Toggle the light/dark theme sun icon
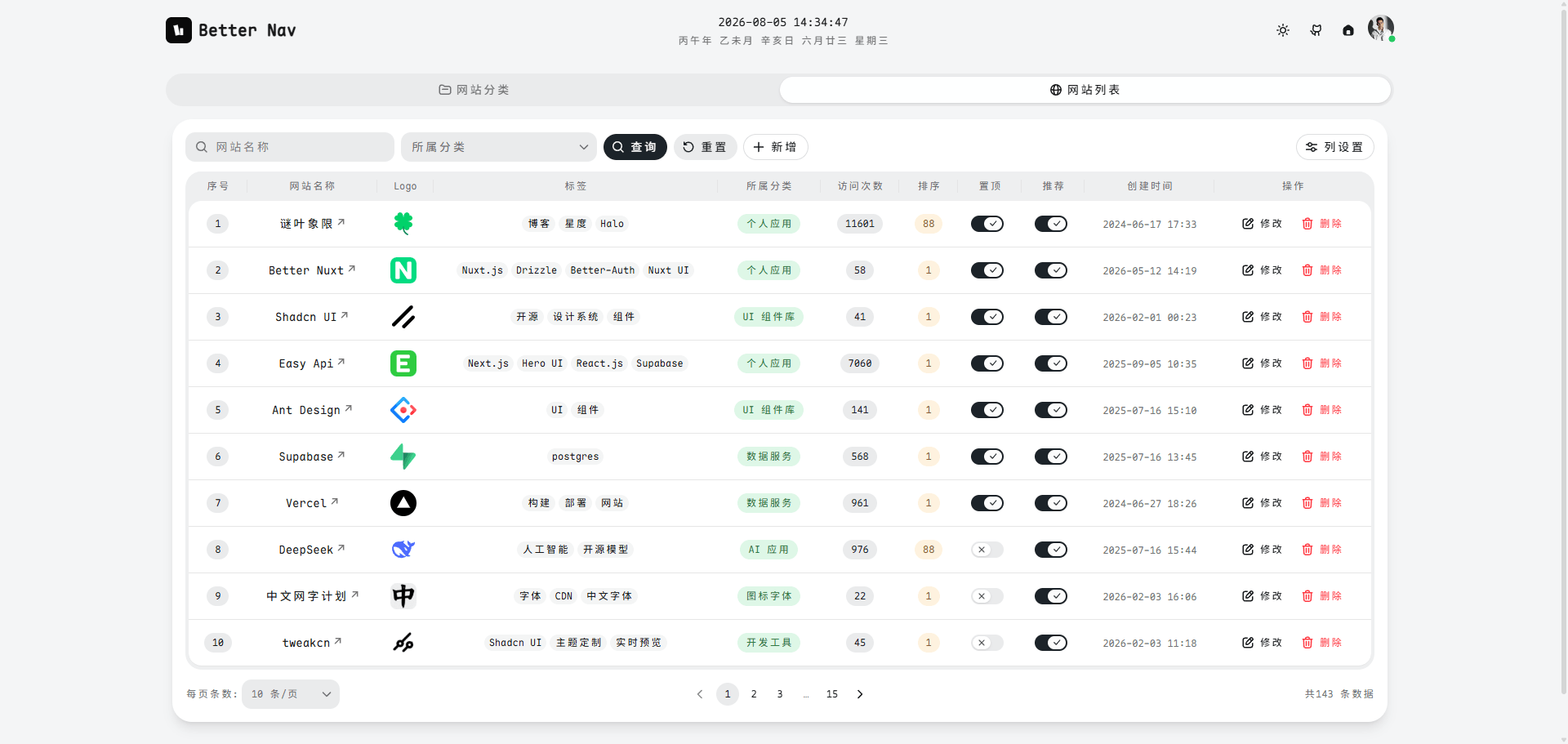 pos(1283,30)
